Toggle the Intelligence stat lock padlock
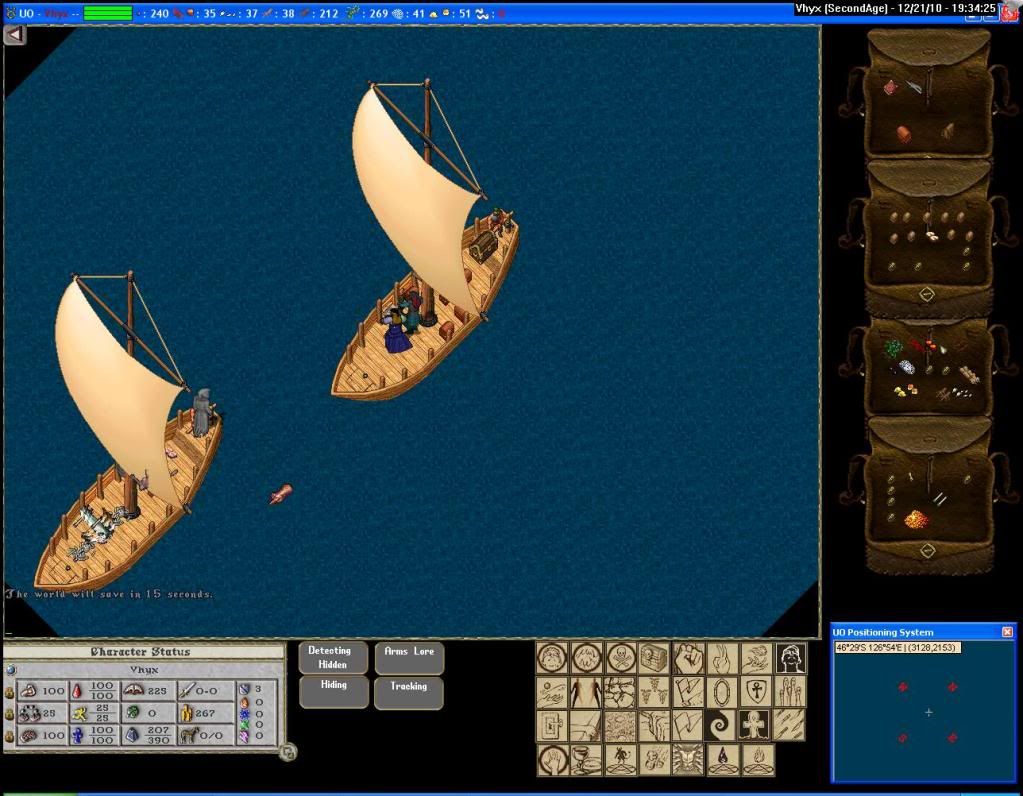 tap(9, 736)
